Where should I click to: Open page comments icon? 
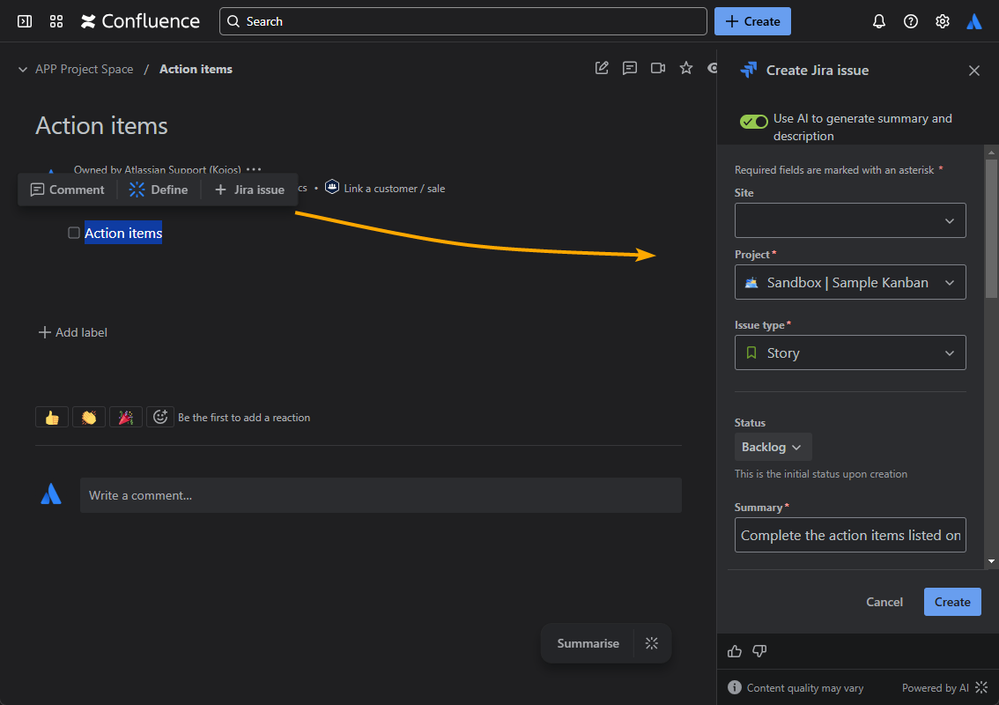click(629, 68)
